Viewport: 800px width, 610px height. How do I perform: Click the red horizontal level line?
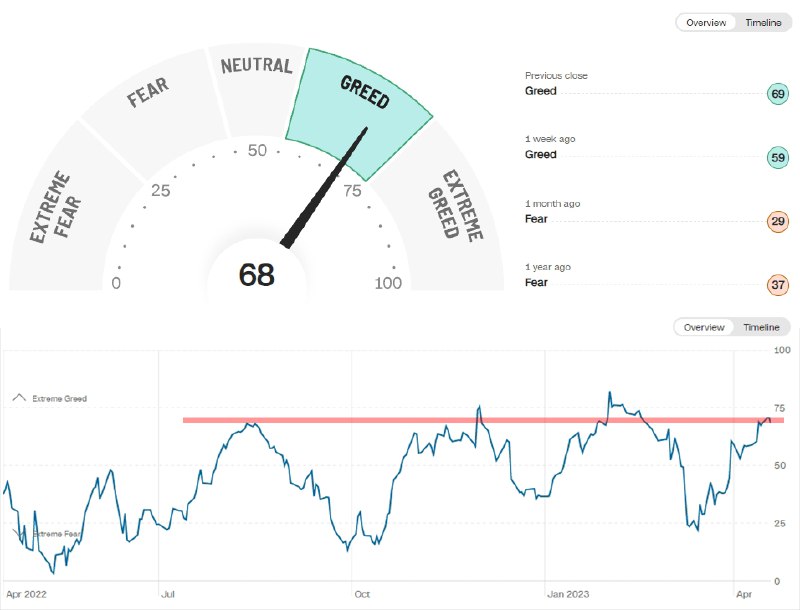point(484,420)
